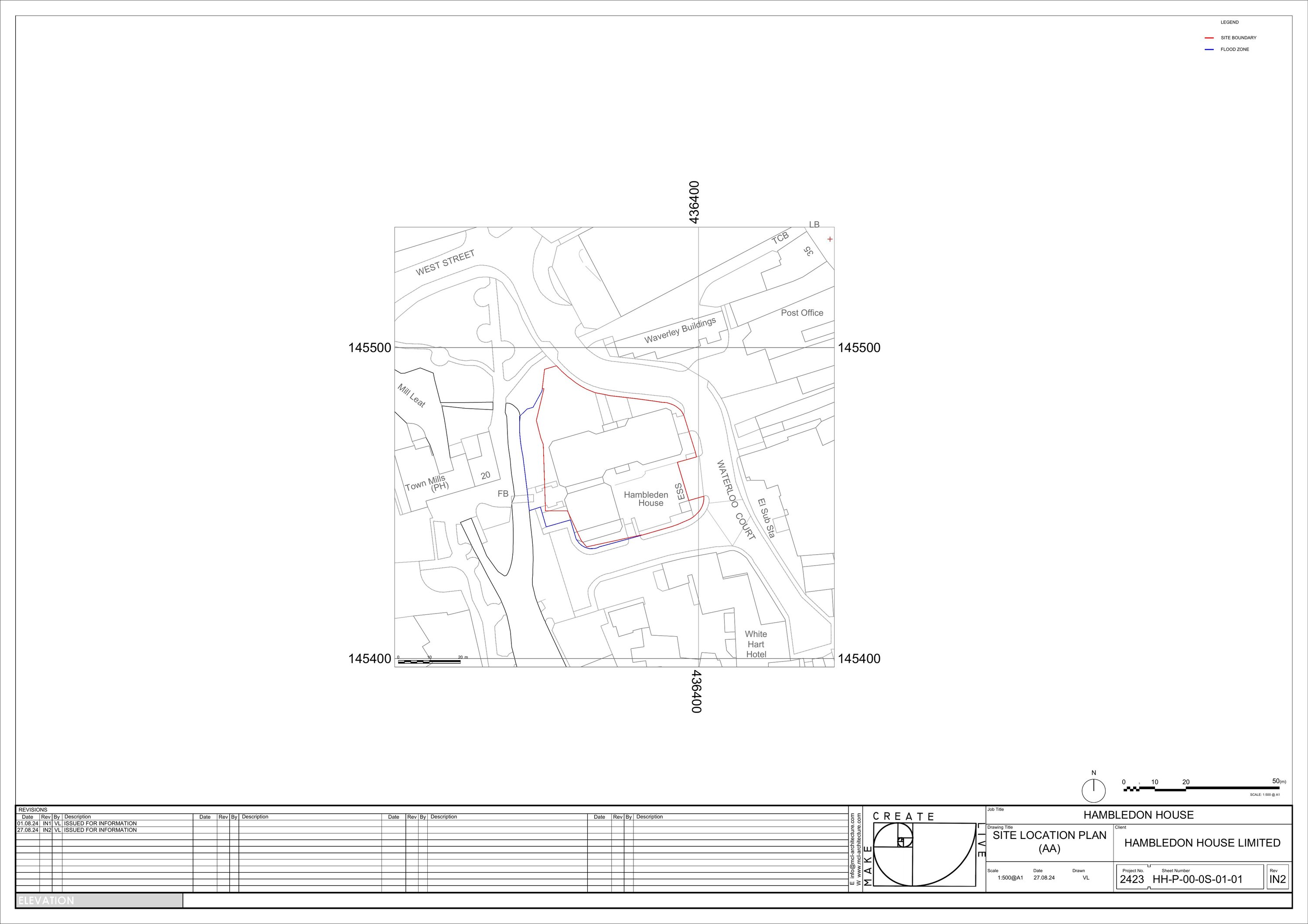Expand the REVISIONS table
Screen dimensions: 1308x924
coord(32,809)
